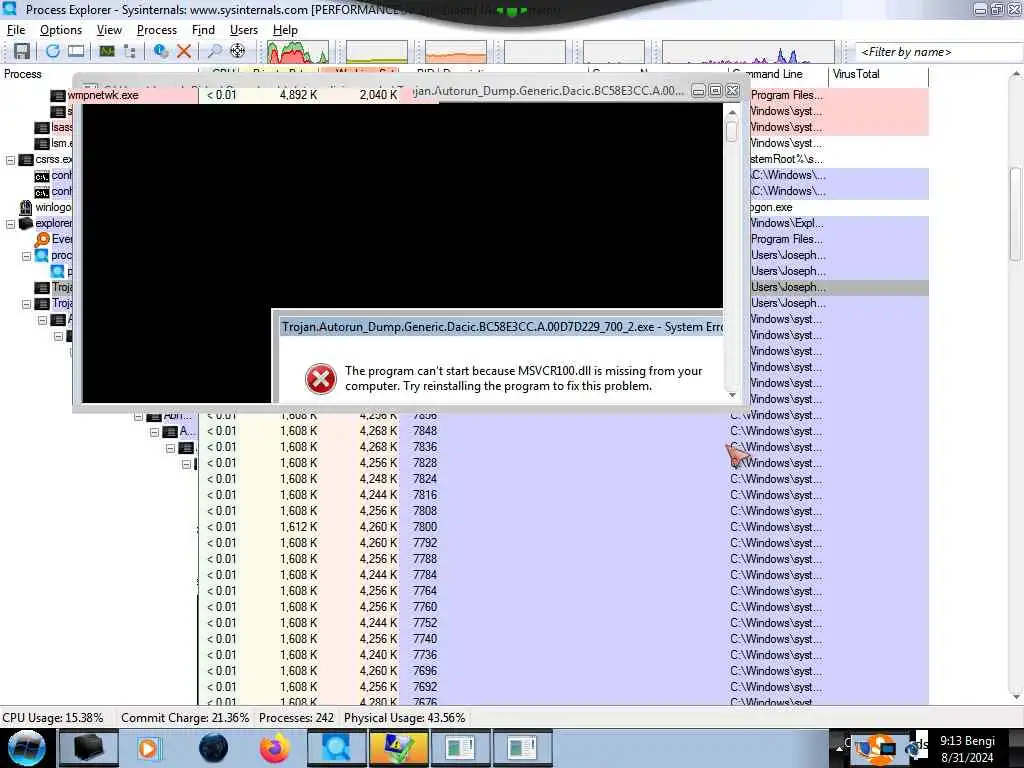The width and height of the screenshot is (1024, 768).
Task: Toggle the lower pane toolbar icon
Action: (x=76, y=51)
